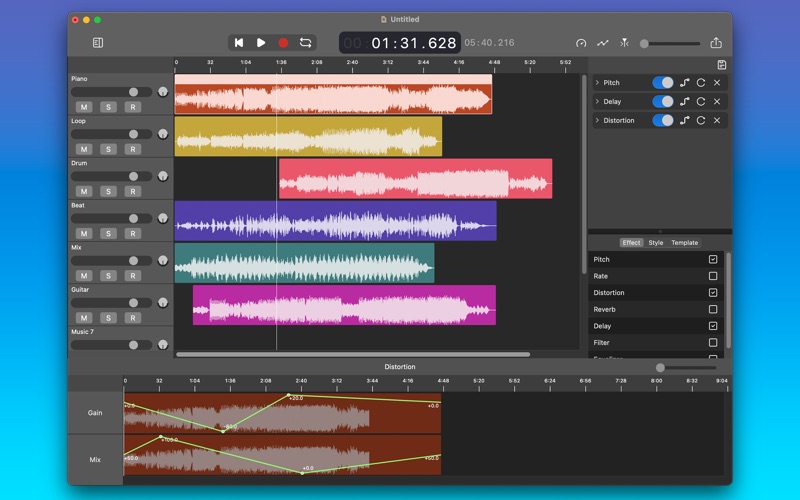Screen dimensions: 800x500
Task: Mute the Piano track
Action: pos(84,107)
